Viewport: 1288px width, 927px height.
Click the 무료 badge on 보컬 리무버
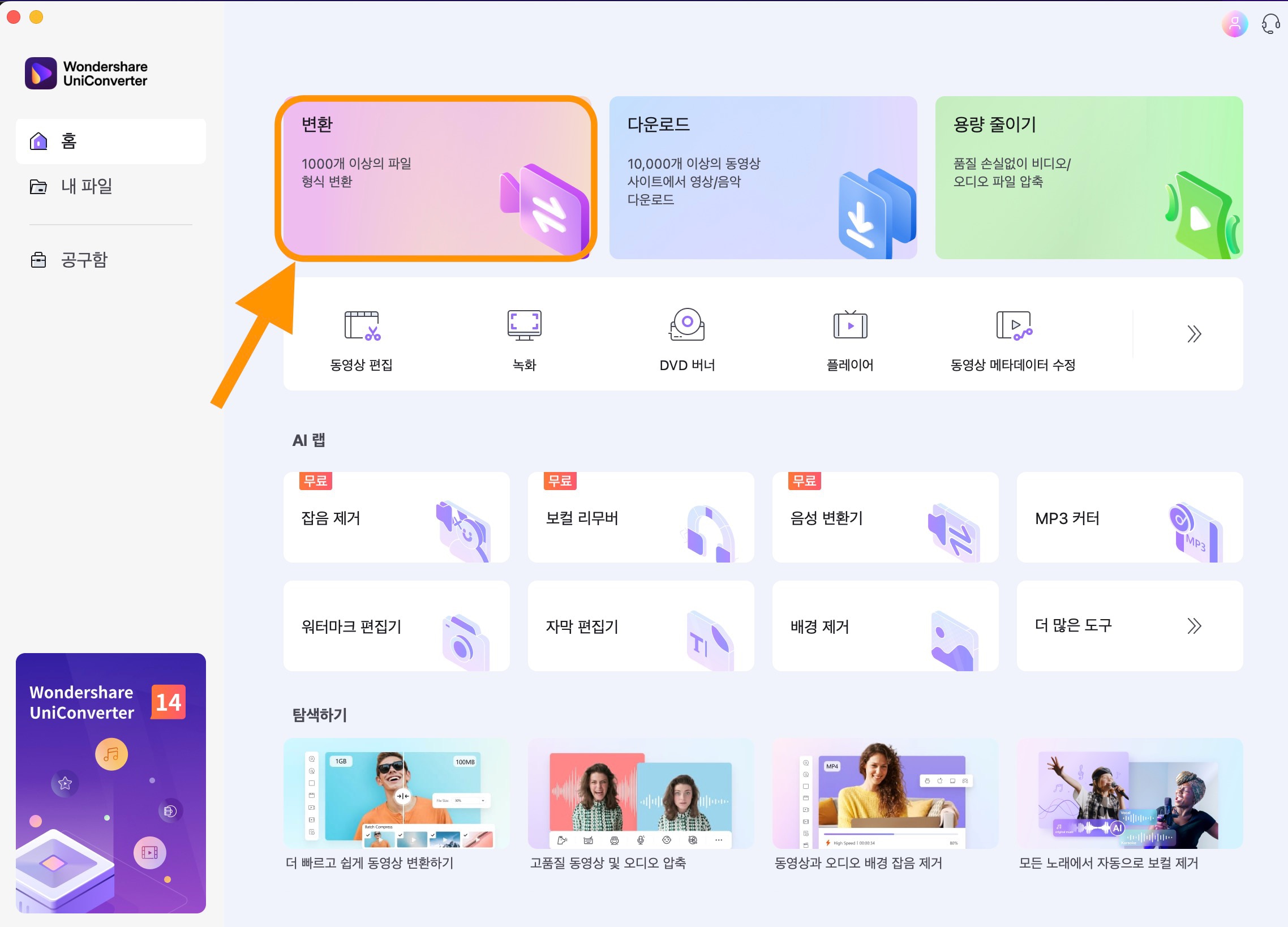[x=560, y=481]
